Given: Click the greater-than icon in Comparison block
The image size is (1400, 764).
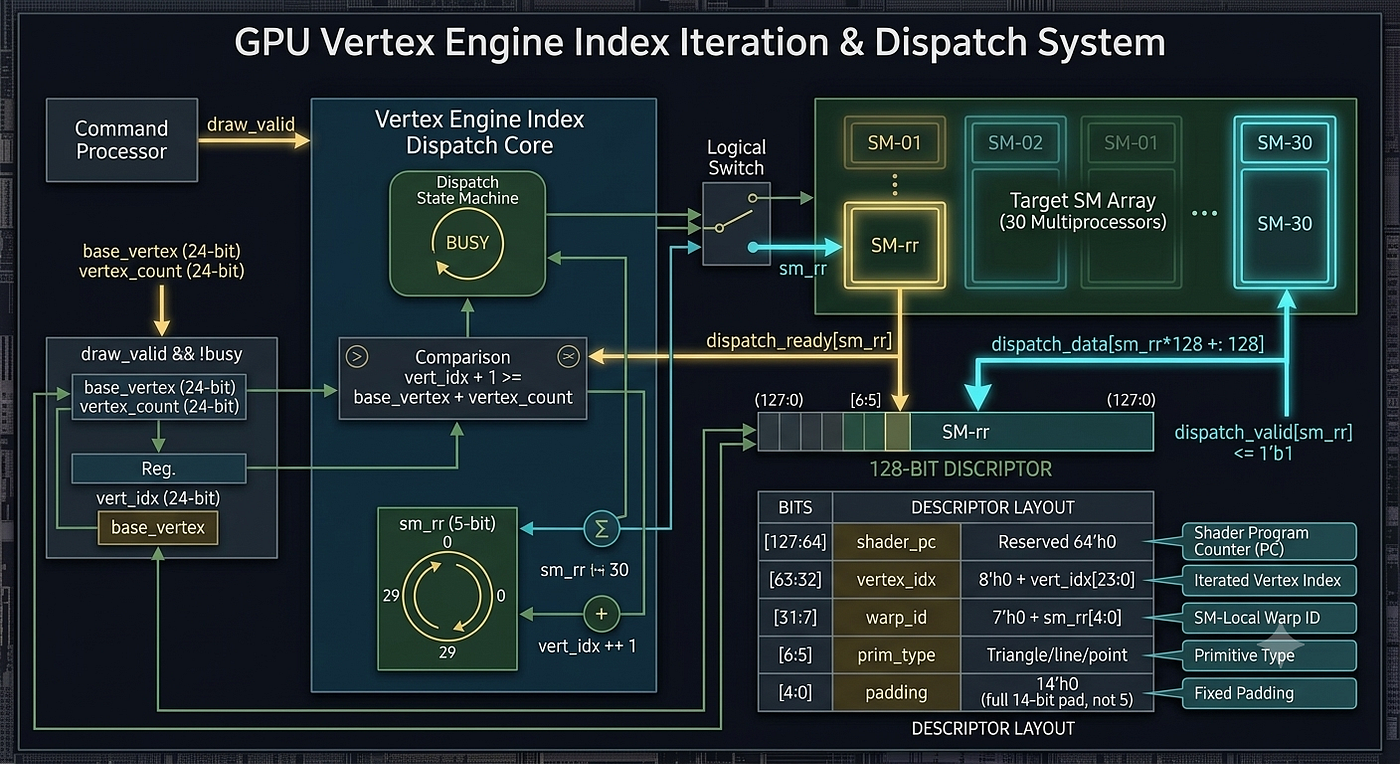Looking at the screenshot, I should pos(357,356).
